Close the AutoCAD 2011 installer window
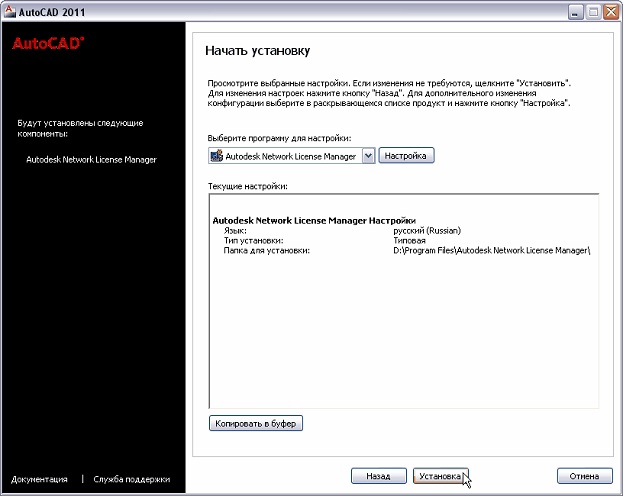The image size is (624, 497). click(x=611, y=12)
